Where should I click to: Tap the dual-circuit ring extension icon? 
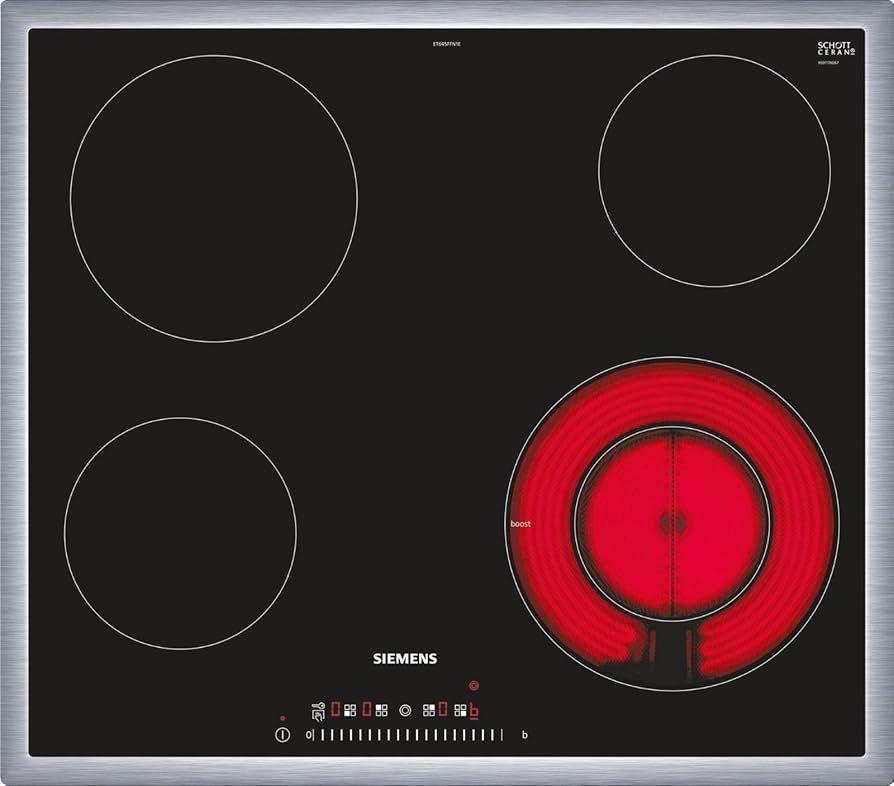[404, 711]
